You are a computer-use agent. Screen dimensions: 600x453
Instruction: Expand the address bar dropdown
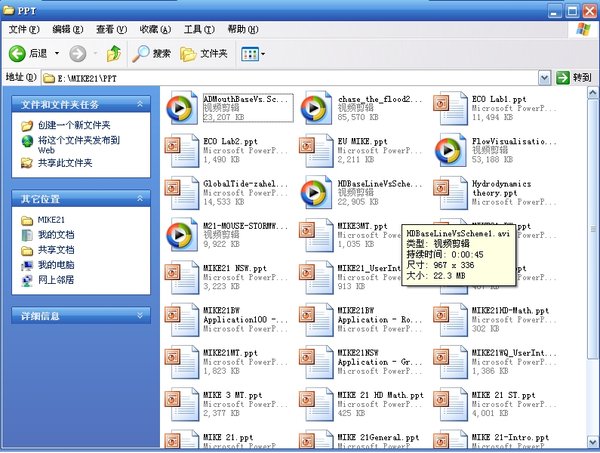click(x=546, y=77)
